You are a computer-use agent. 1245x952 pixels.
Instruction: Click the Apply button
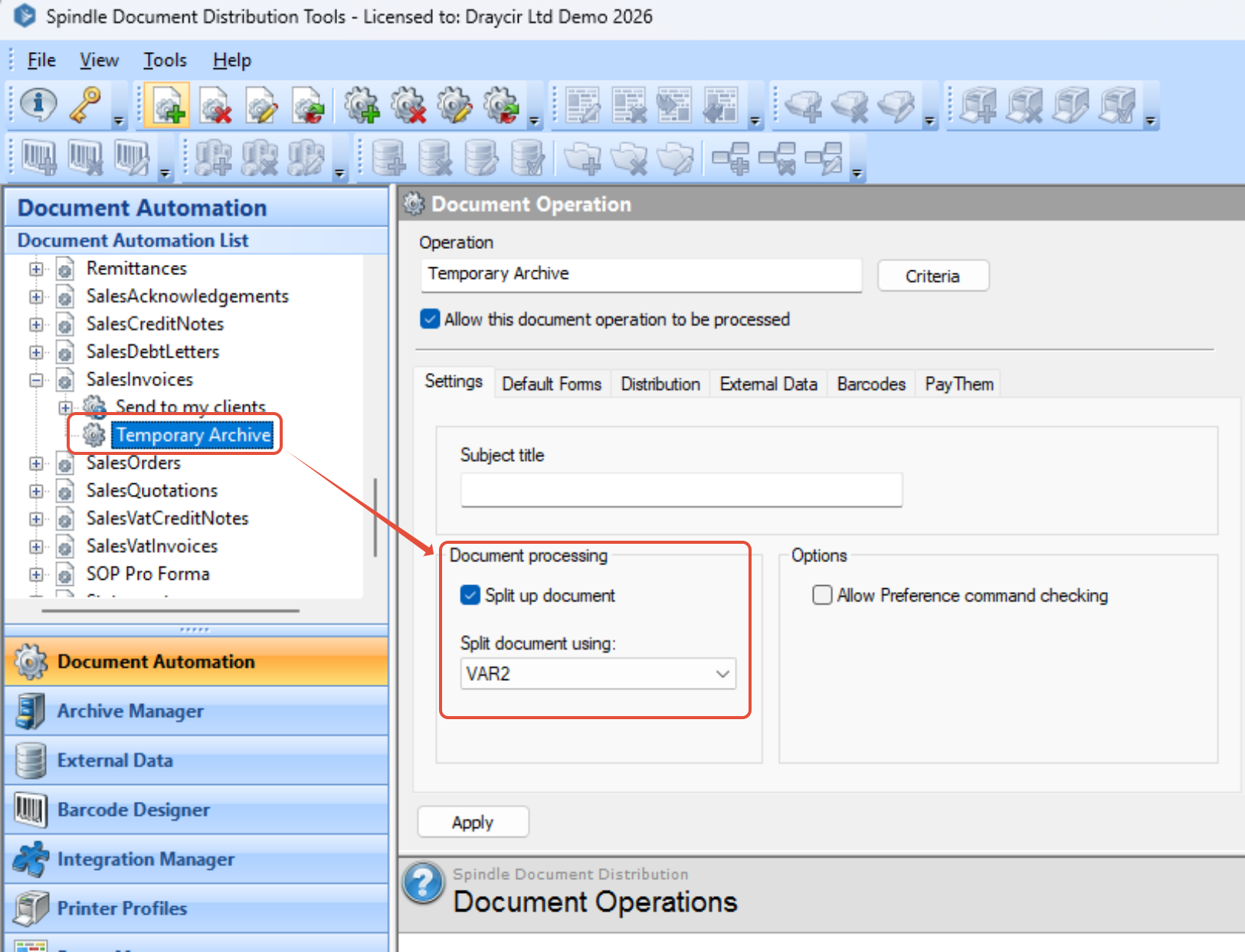pyautogui.click(x=473, y=822)
